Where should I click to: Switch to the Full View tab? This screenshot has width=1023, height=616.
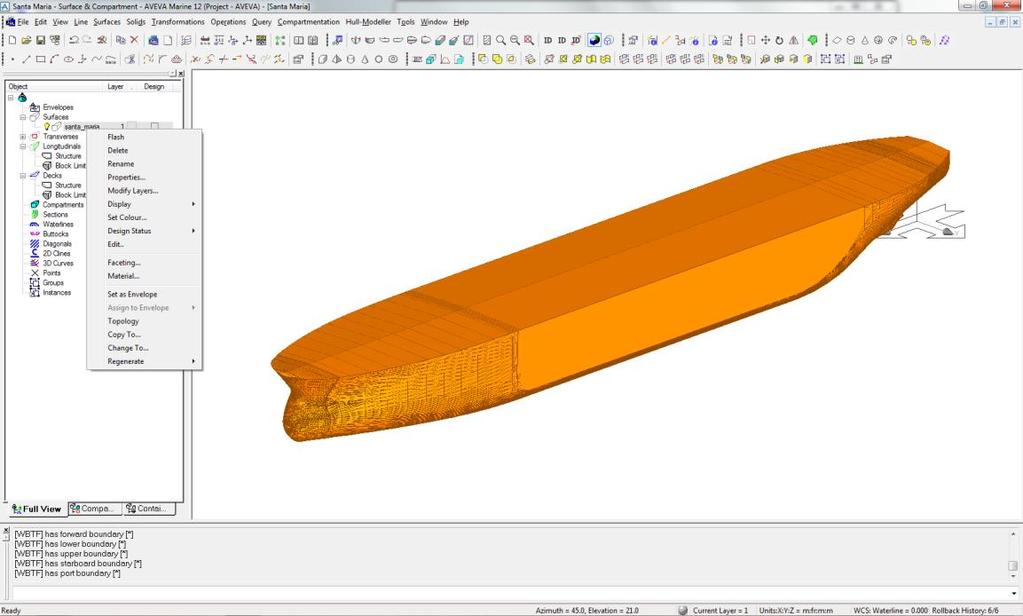pos(37,509)
